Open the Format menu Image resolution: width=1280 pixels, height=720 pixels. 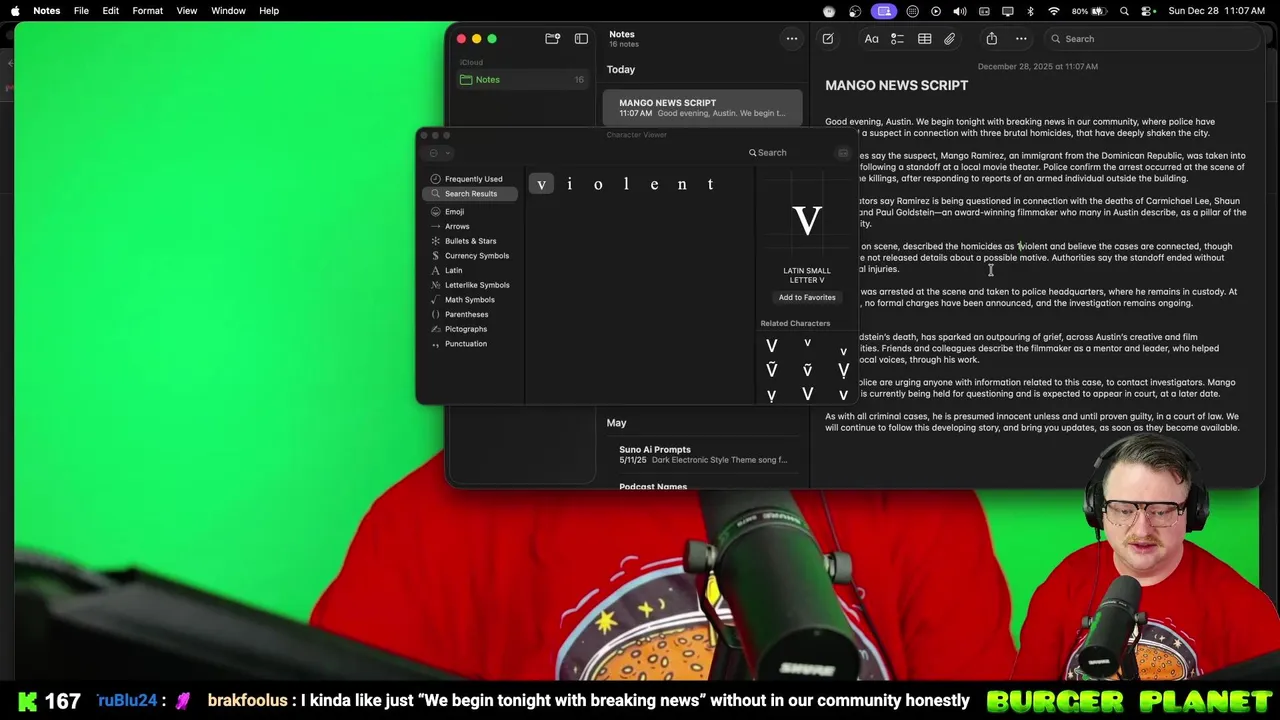(147, 11)
